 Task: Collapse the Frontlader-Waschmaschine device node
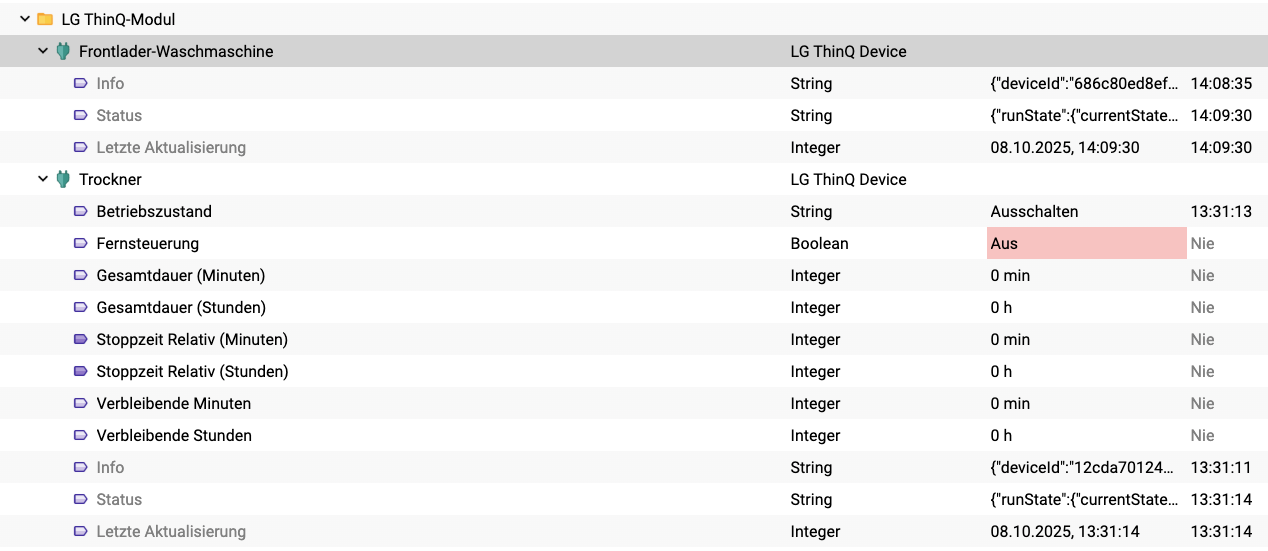click(x=43, y=51)
